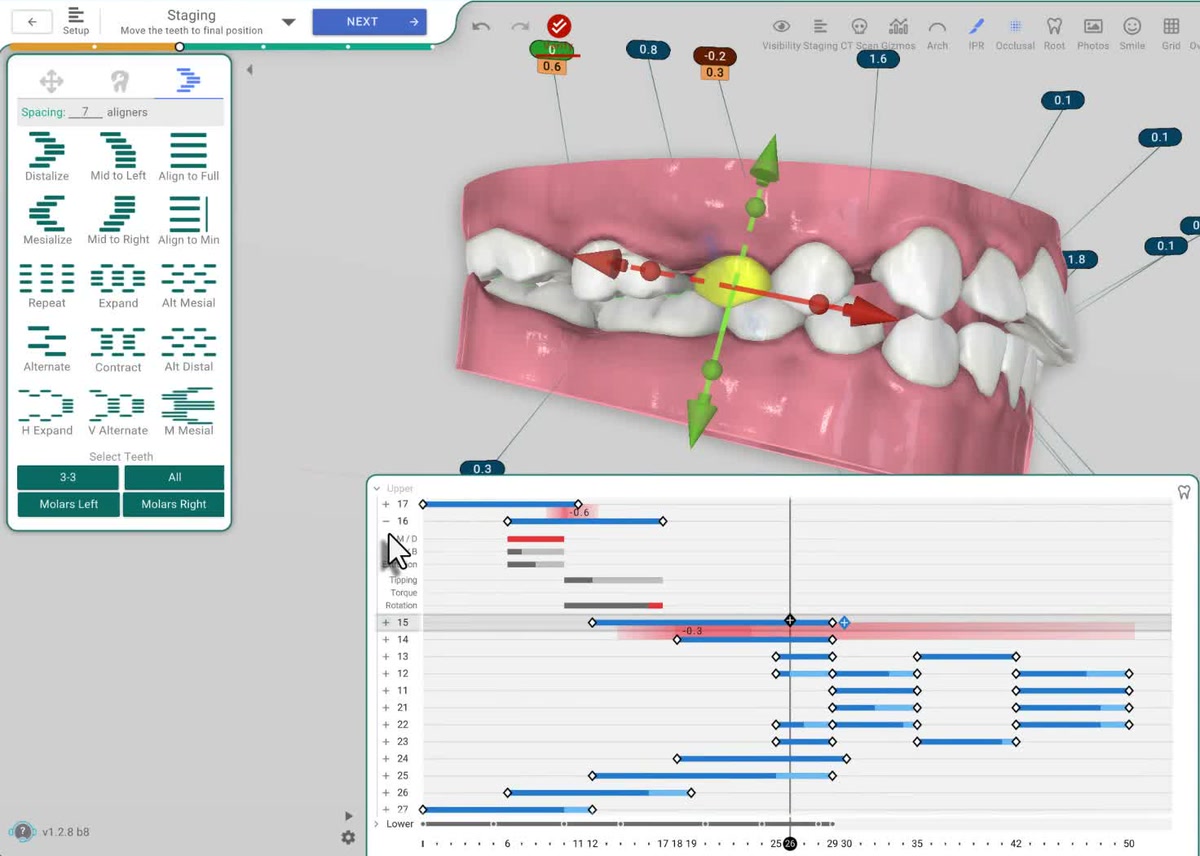The height and width of the screenshot is (856, 1200).
Task: Select the Distalize staging pattern
Action: (x=47, y=158)
